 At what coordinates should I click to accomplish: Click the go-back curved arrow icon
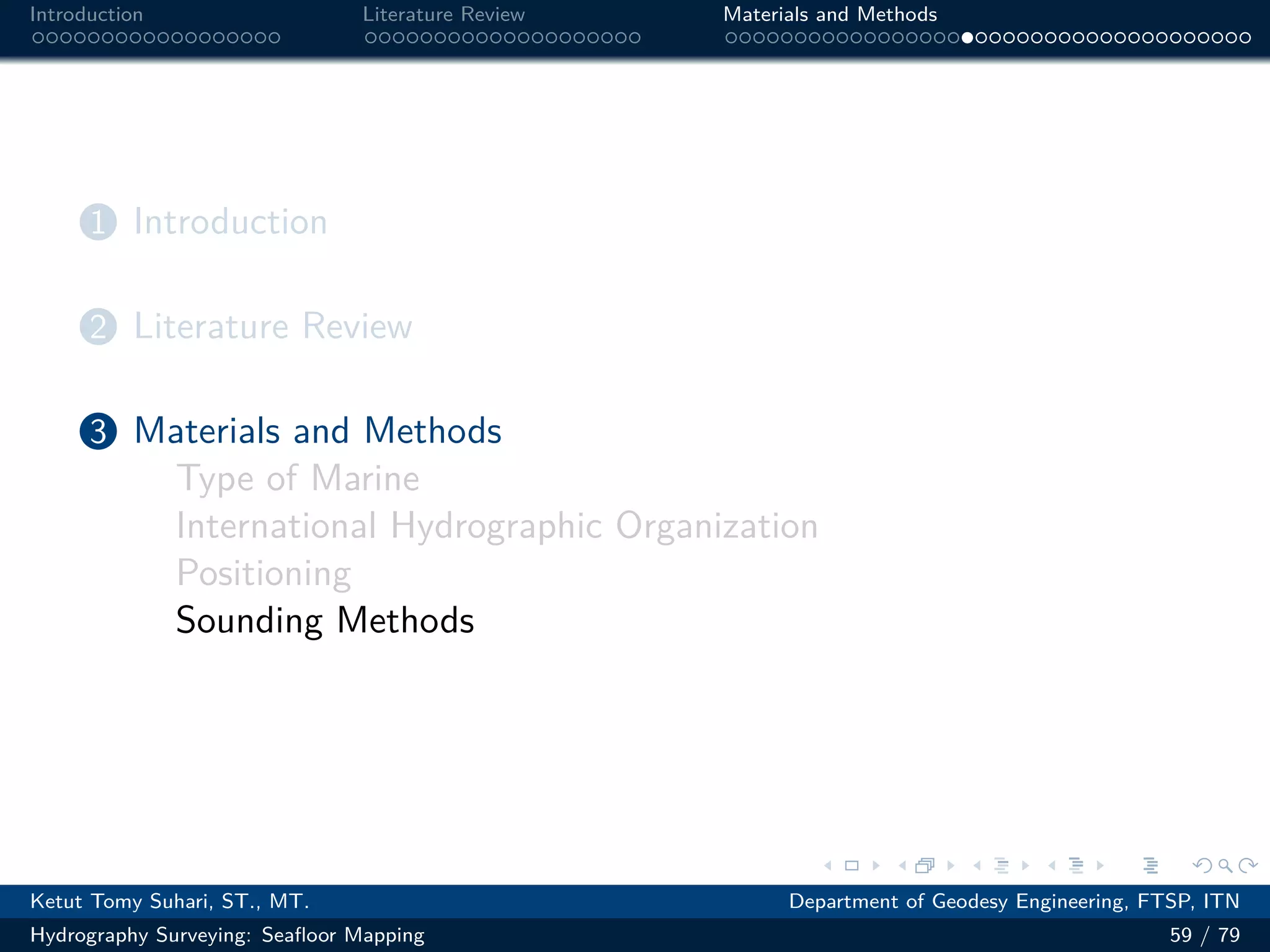pyautogui.click(x=1202, y=865)
